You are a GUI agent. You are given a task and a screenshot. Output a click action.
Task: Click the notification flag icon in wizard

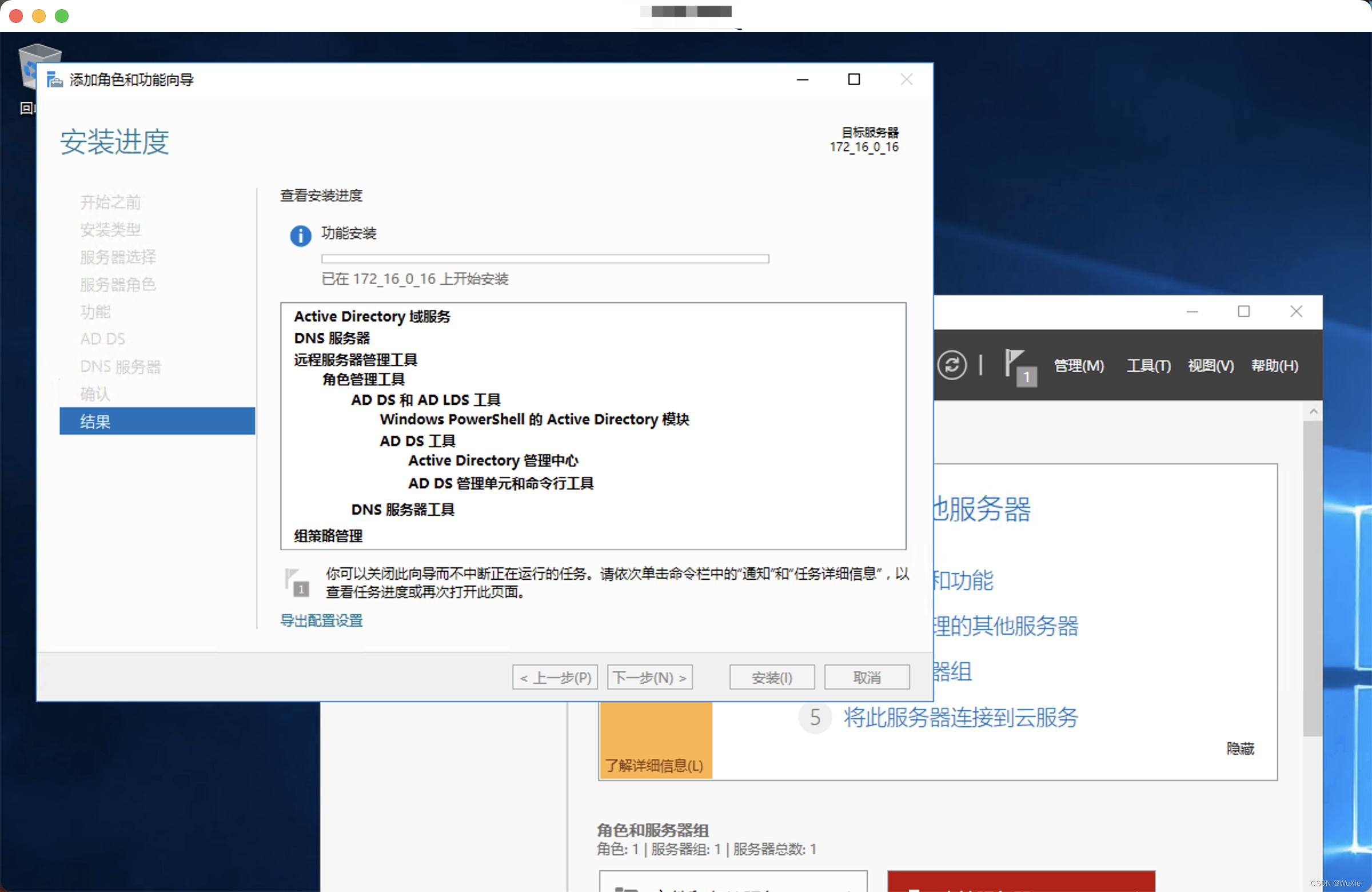tap(297, 582)
